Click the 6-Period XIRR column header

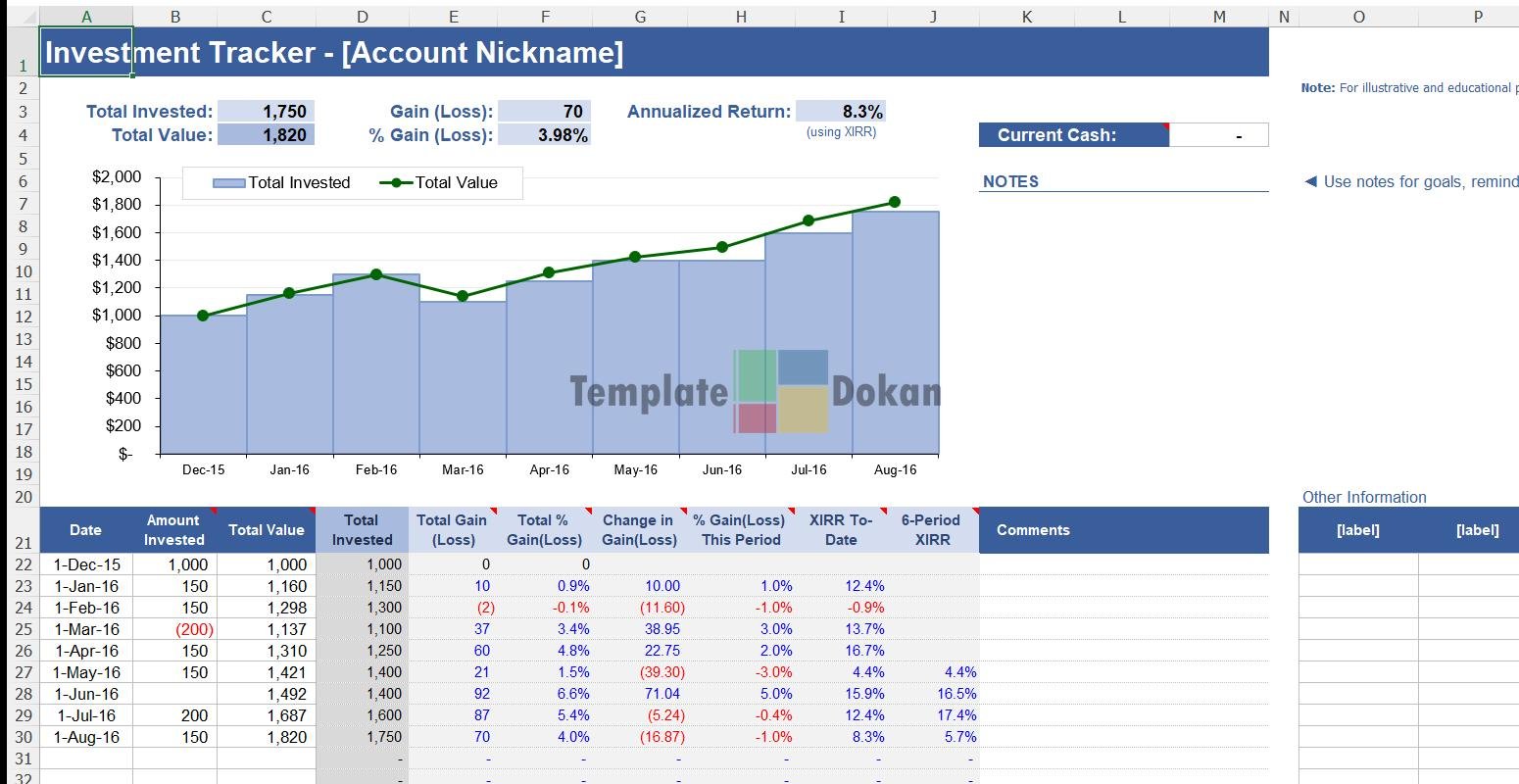pyautogui.click(x=931, y=530)
